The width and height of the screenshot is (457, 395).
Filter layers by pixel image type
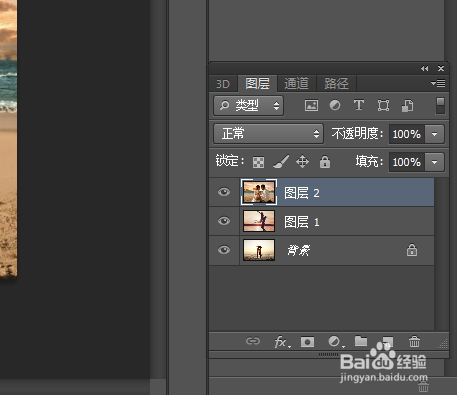click(311, 106)
